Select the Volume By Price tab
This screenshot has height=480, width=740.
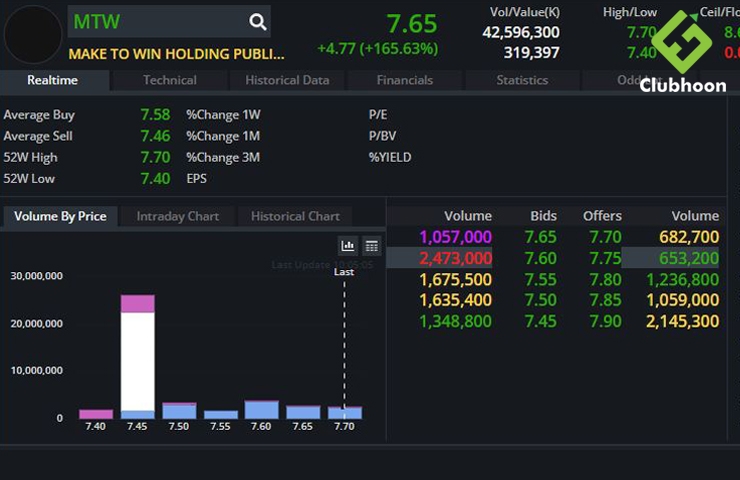60,216
